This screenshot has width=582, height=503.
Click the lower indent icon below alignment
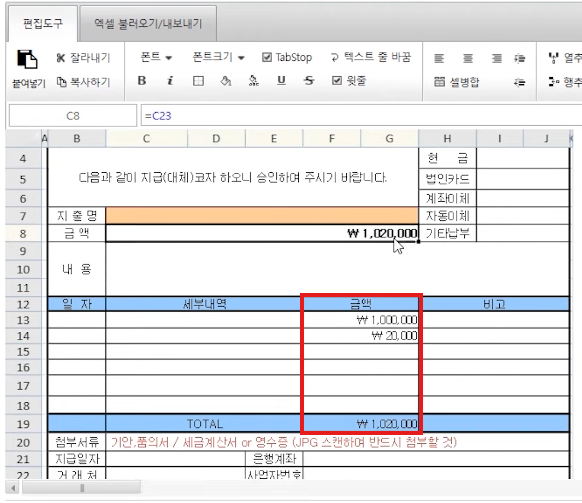(x=520, y=82)
